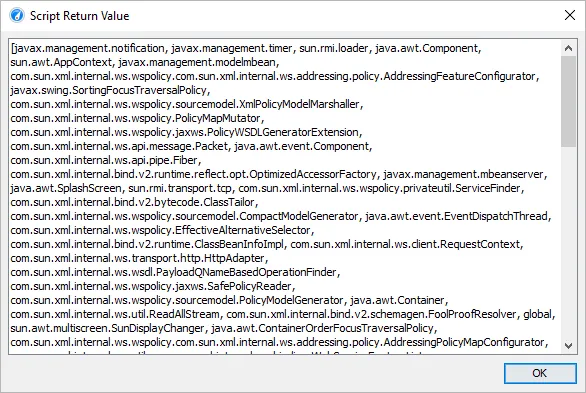
Task: Click text EffectiveAlternativeSelector line
Action: point(161,230)
